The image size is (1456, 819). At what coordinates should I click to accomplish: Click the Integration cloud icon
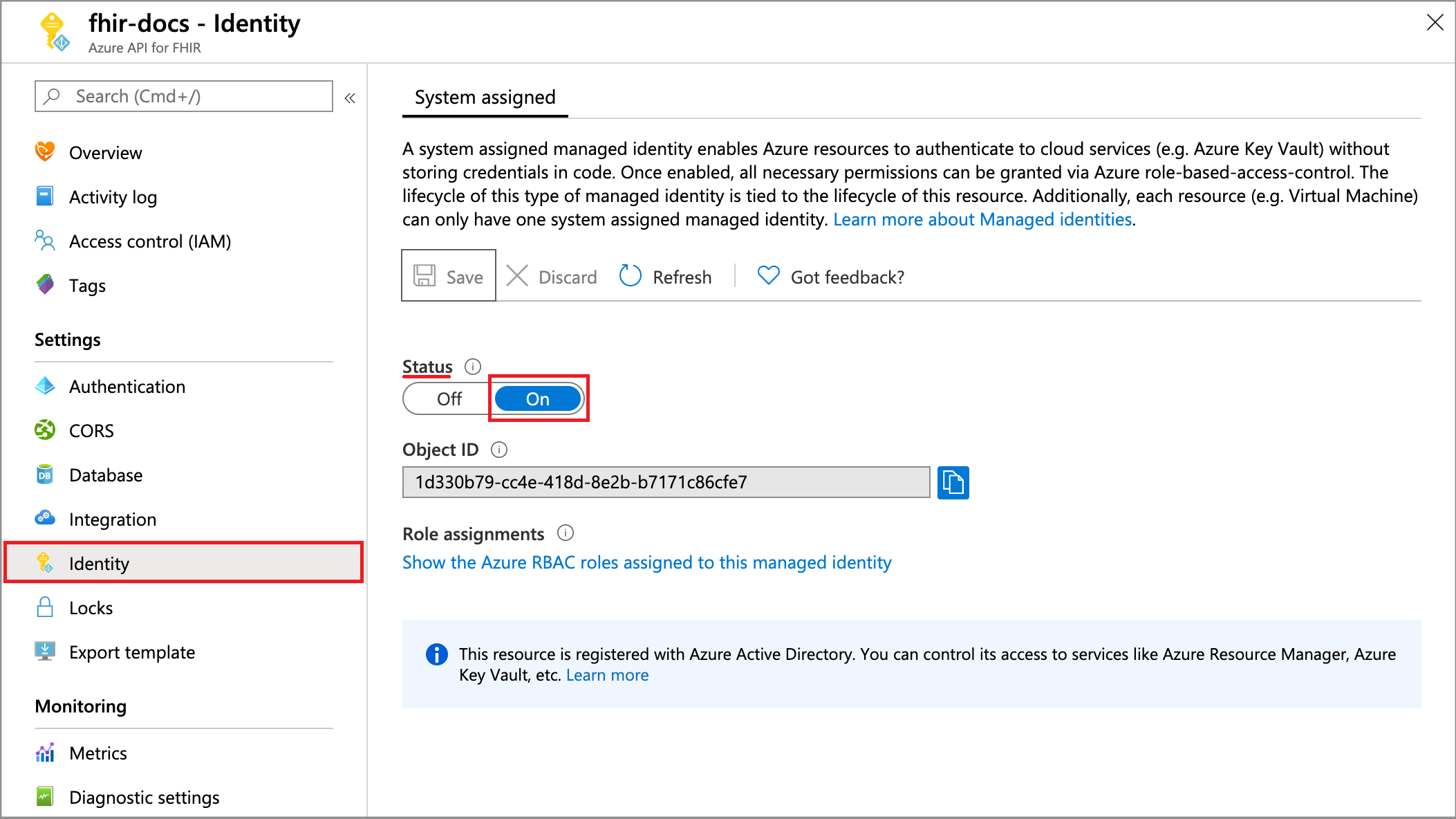[45, 517]
